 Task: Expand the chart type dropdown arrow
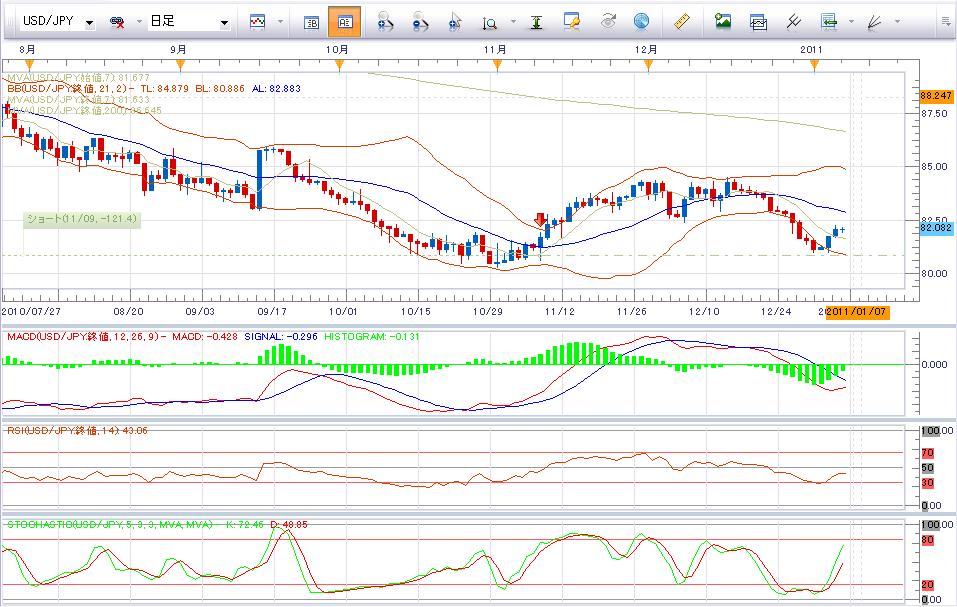tap(280, 22)
